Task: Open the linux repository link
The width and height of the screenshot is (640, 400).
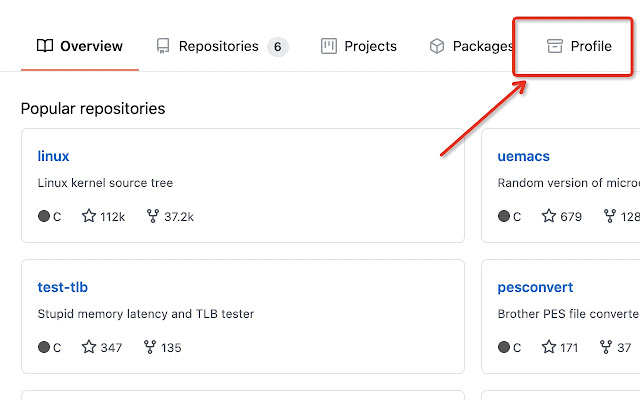Action: pyautogui.click(x=53, y=156)
